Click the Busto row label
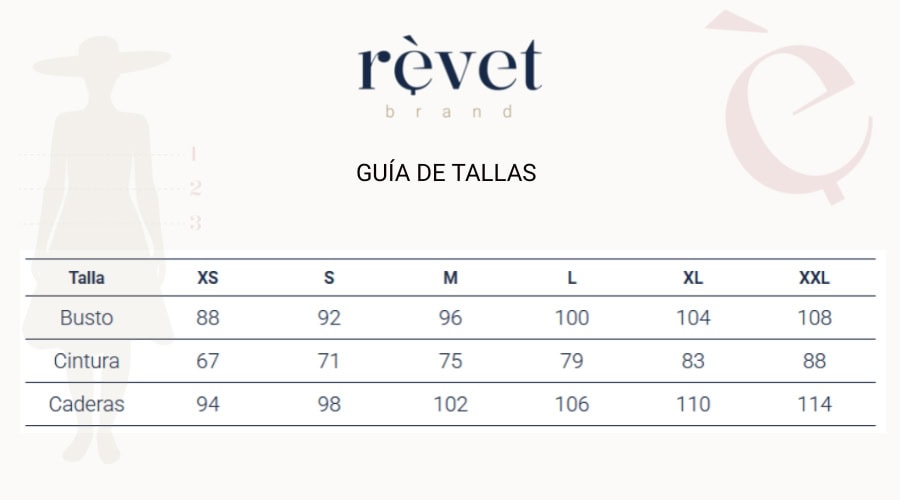Screen dimensions: 900x500 (x=86, y=318)
